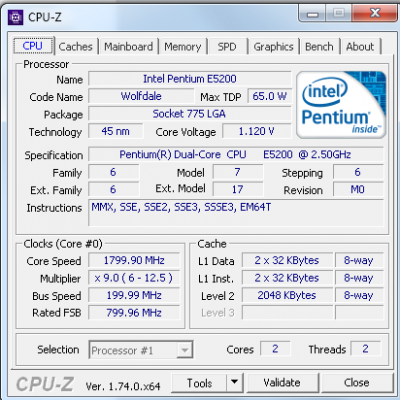Click the Multiplier value x 9.0

point(134,278)
